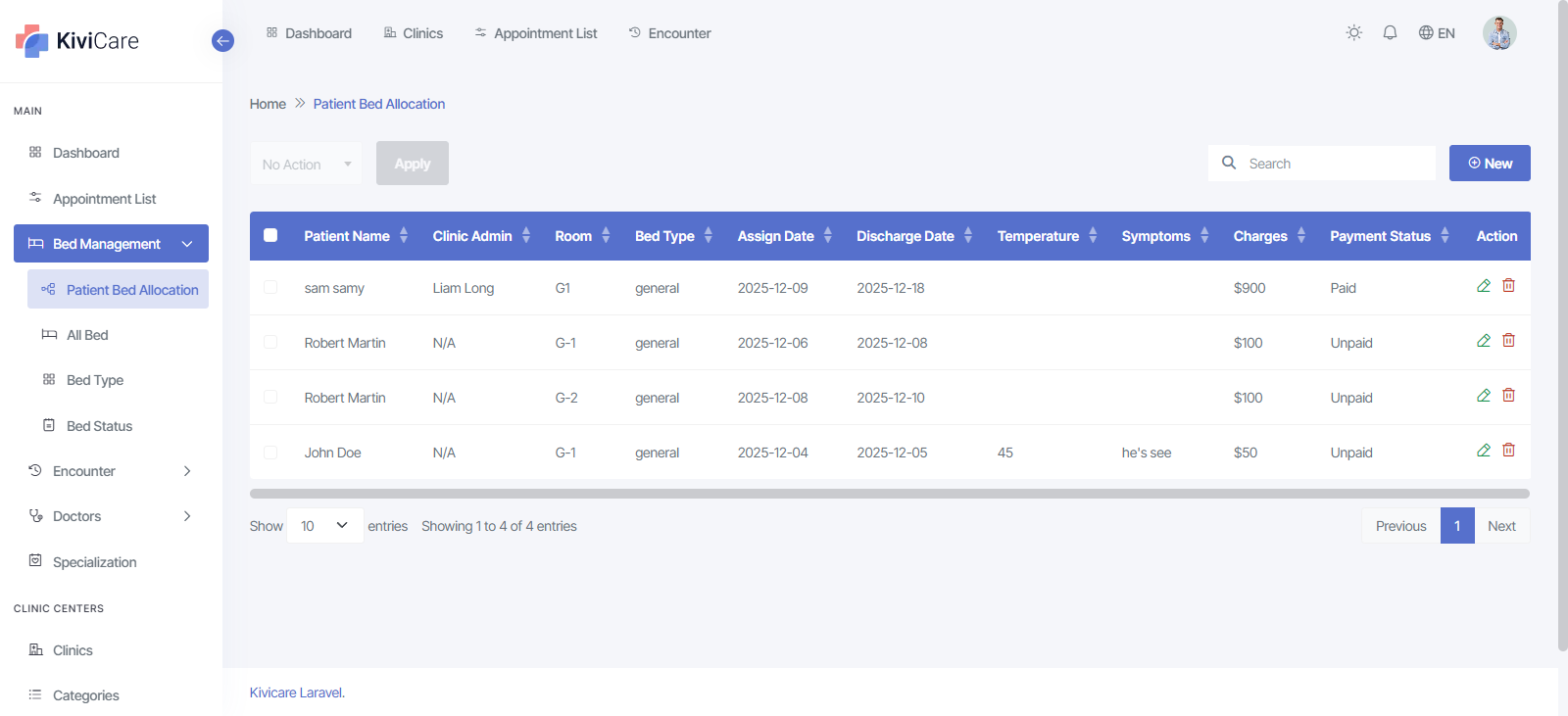The width and height of the screenshot is (1568, 716).
Task: Click the edit icon for sam samy
Action: pyautogui.click(x=1483, y=286)
